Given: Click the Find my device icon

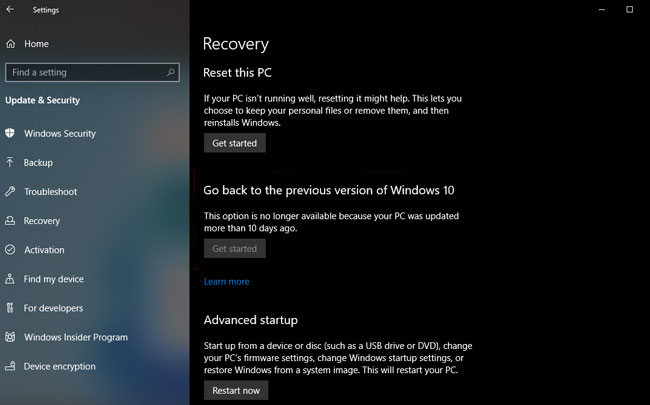Looking at the screenshot, I should click(x=10, y=279).
